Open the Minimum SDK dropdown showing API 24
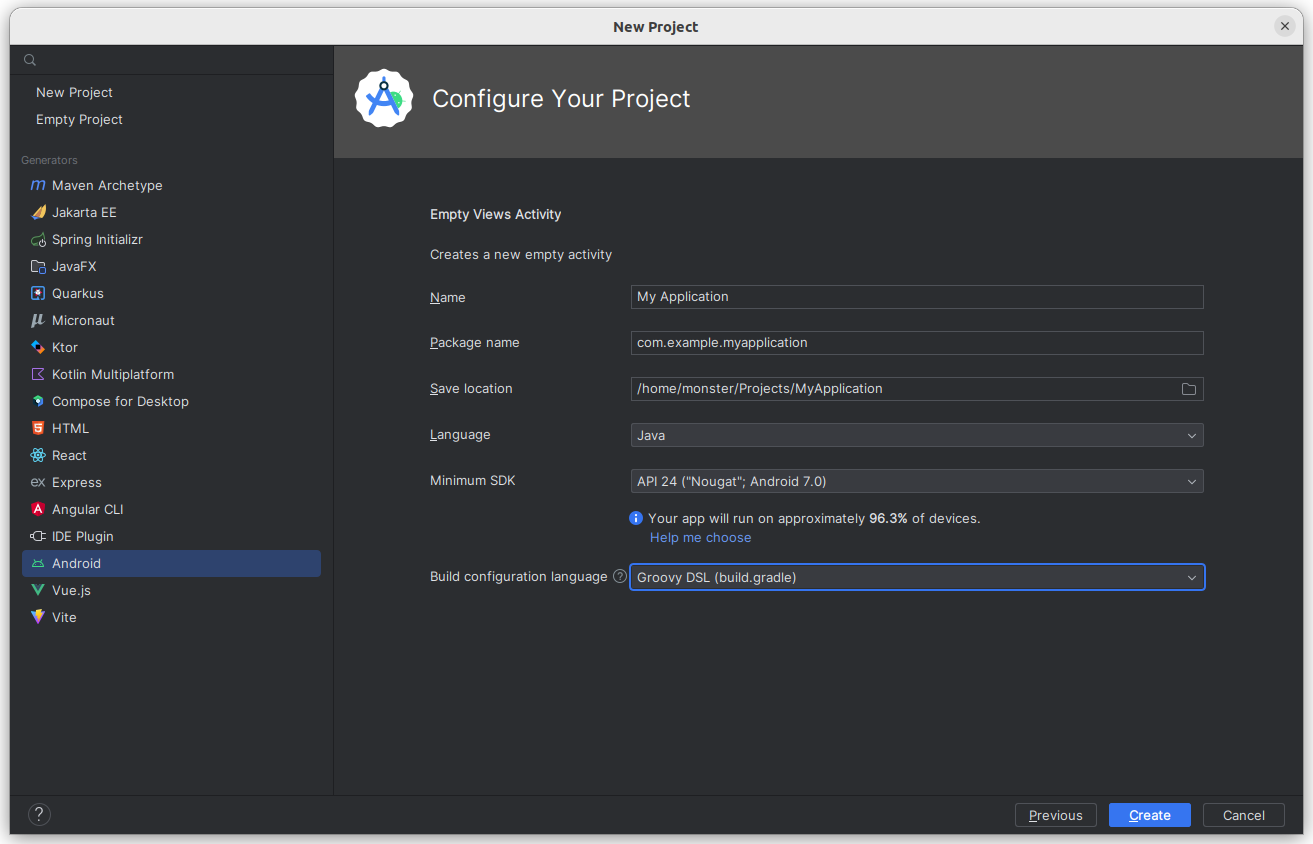Screen dimensions: 1313x844 (x=917, y=481)
